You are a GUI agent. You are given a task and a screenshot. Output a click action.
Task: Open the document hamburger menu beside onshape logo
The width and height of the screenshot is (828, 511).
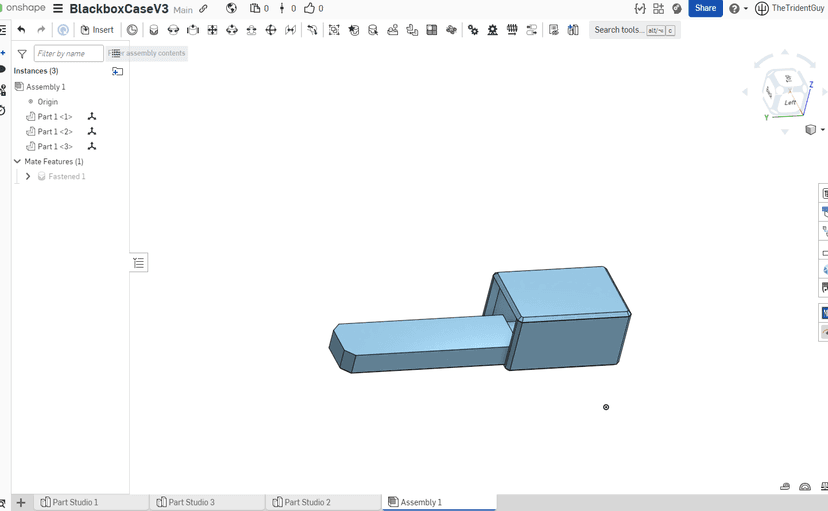click(58, 9)
